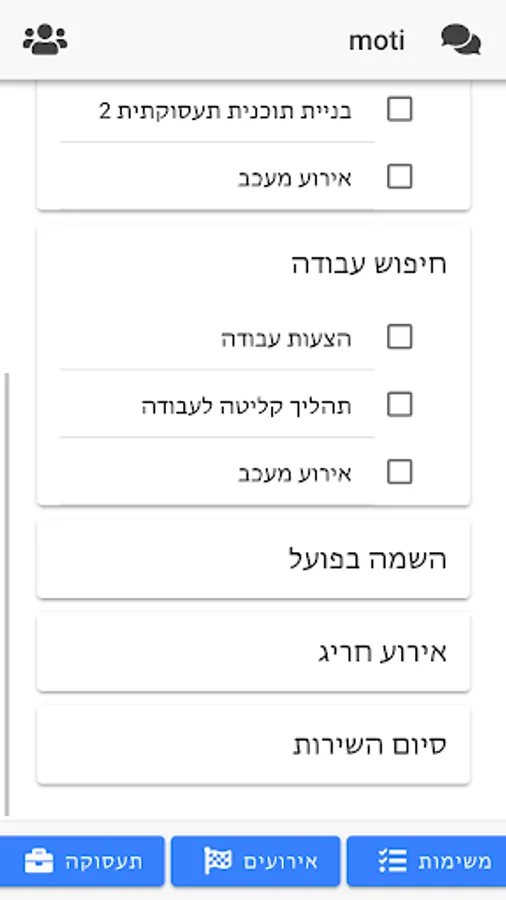
Task: Switch to the אירועים tab
Action: point(256,862)
